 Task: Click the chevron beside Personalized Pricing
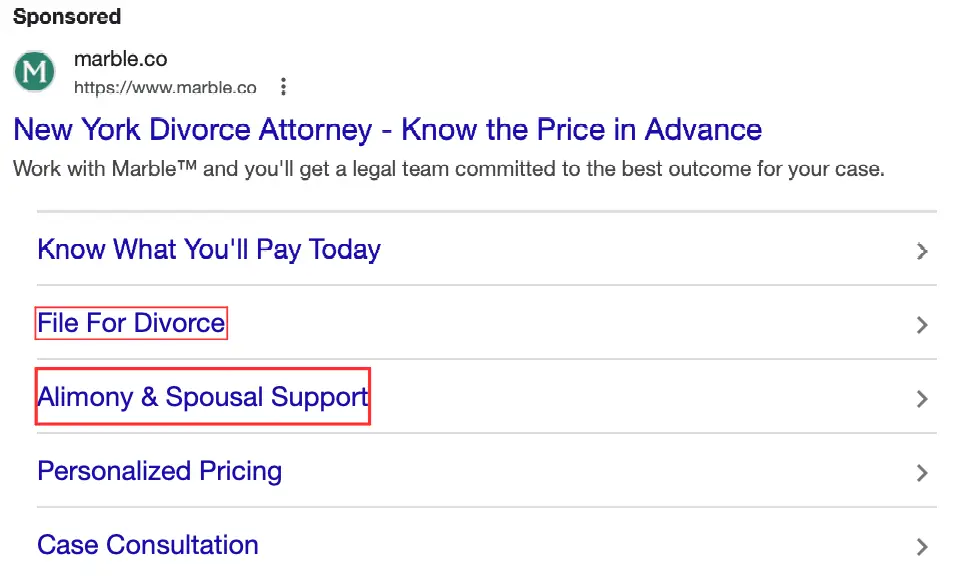pyautogui.click(x=921, y=473)
